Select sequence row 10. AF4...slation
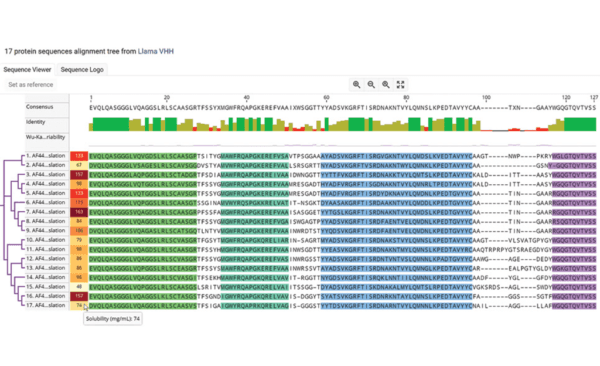 click(45, 240)
